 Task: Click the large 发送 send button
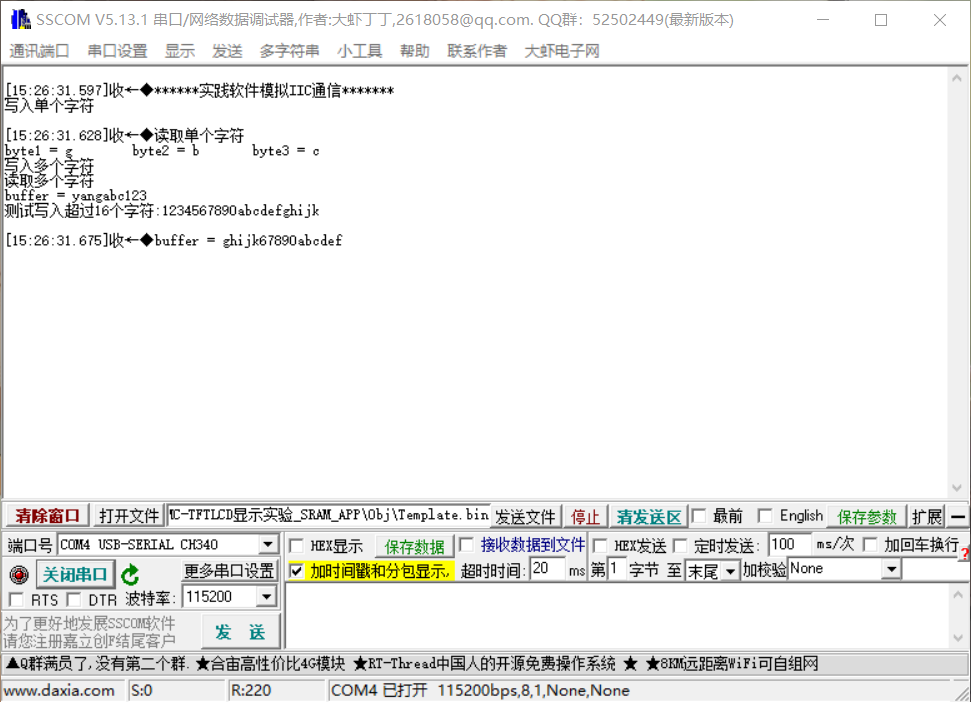241,632
